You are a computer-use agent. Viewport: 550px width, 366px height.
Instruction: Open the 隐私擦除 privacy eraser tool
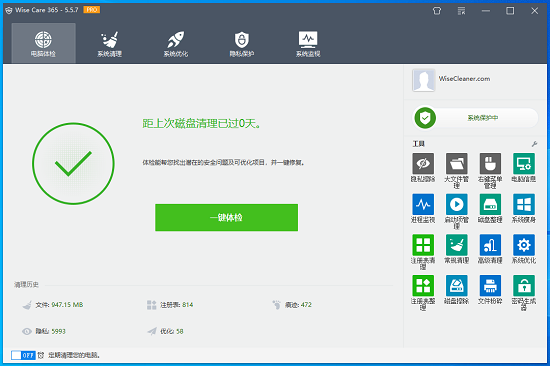[x=423, y=167]
